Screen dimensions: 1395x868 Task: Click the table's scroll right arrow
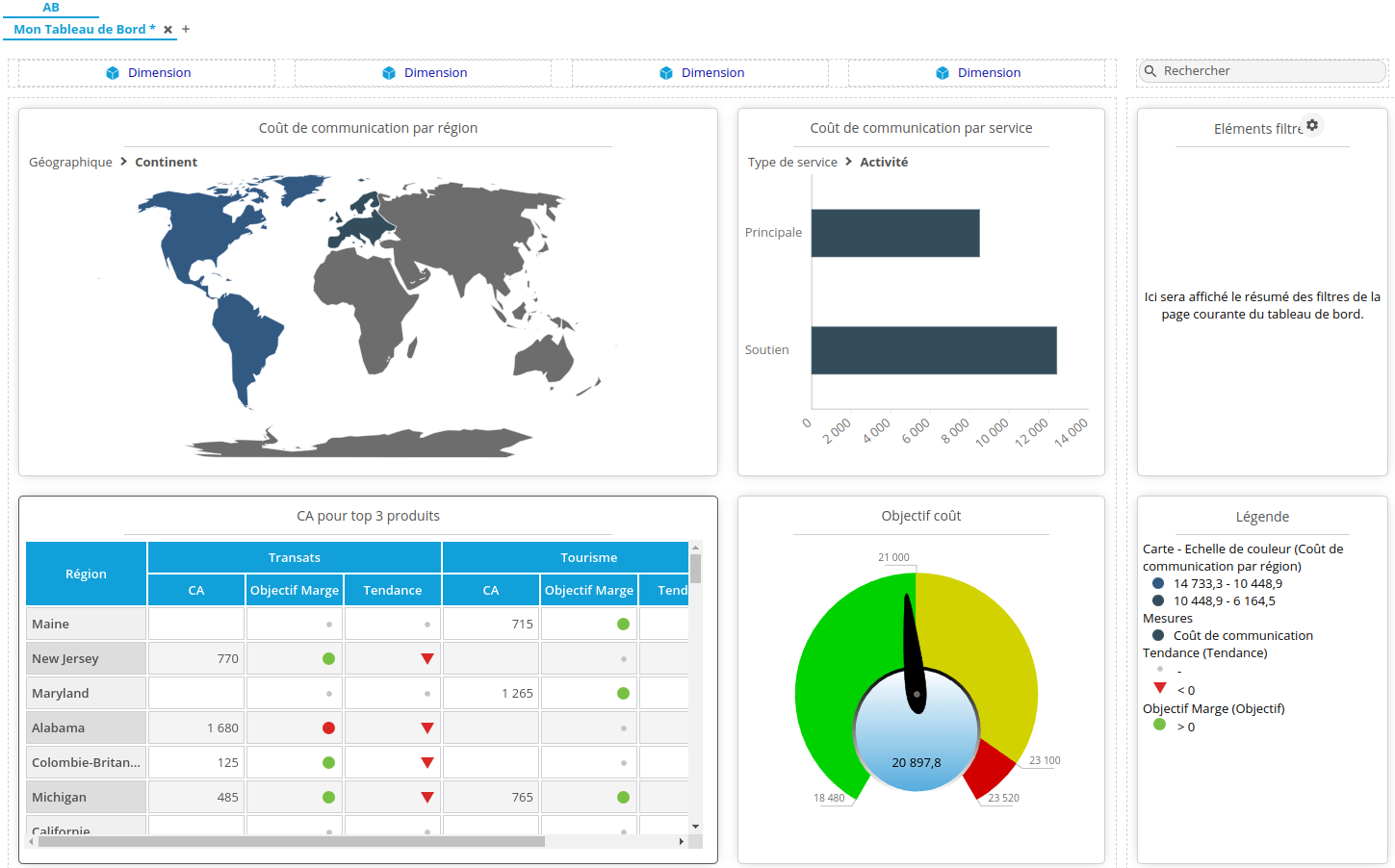coord(682,842)
